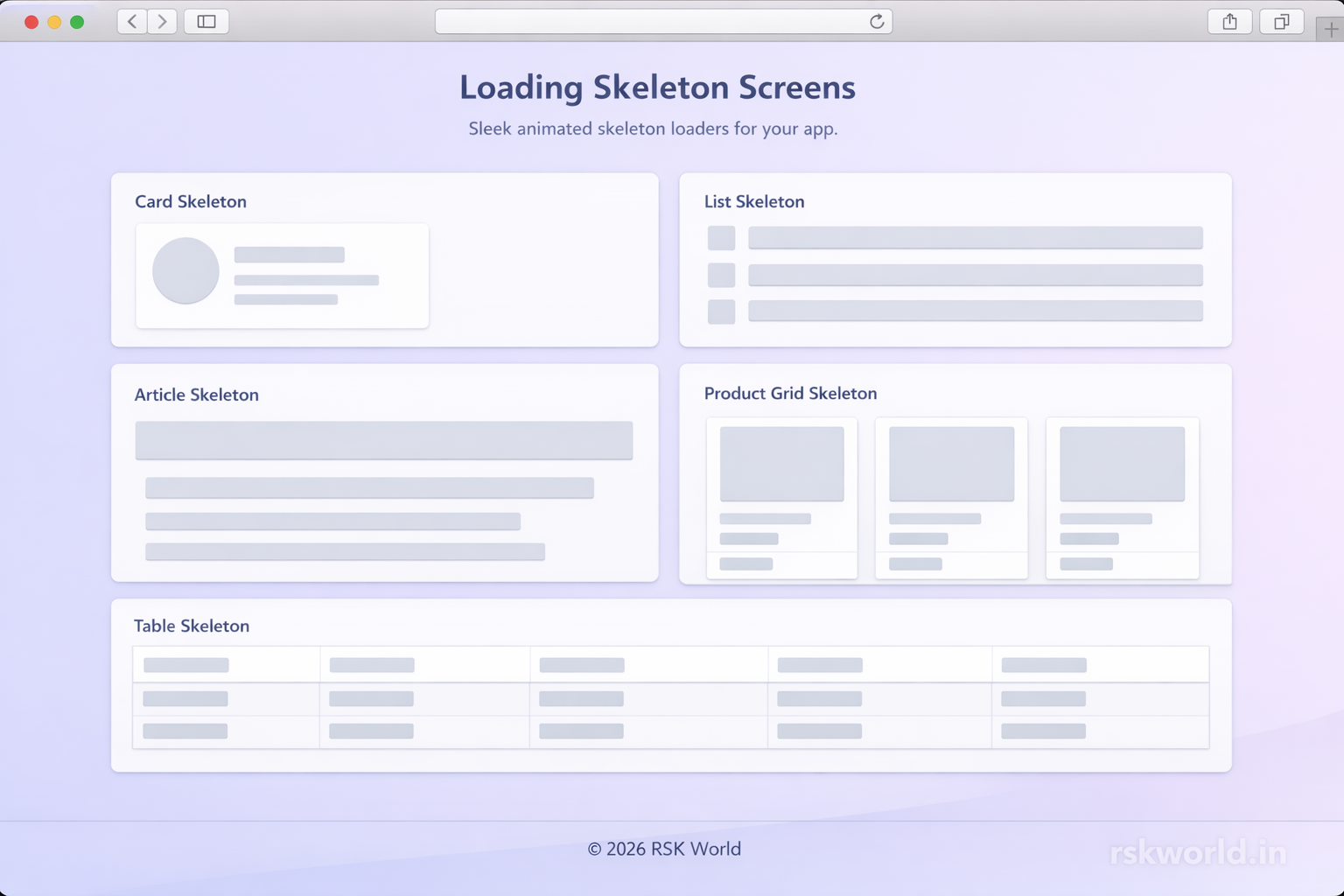Click the browser share icon
The image size is (1344, 896).
click(1229, 21)
